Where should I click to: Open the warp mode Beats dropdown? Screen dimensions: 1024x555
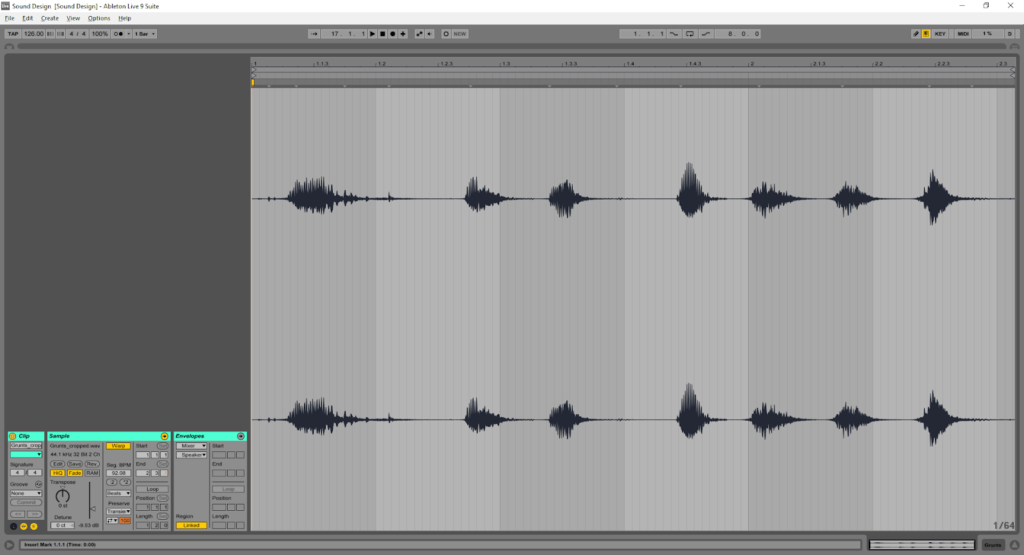[118, 493]
